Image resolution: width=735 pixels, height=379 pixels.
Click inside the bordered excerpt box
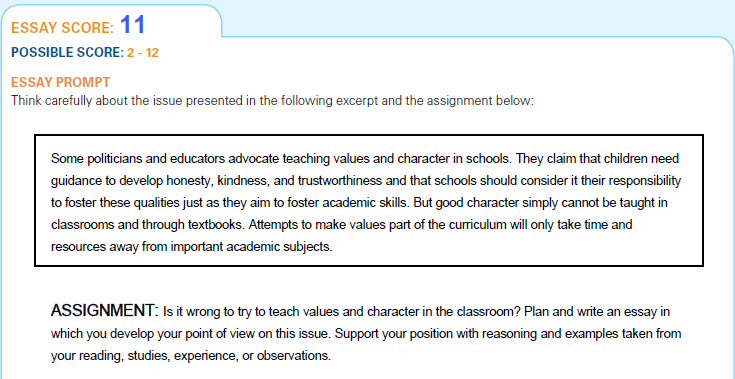tap(368, 201)
